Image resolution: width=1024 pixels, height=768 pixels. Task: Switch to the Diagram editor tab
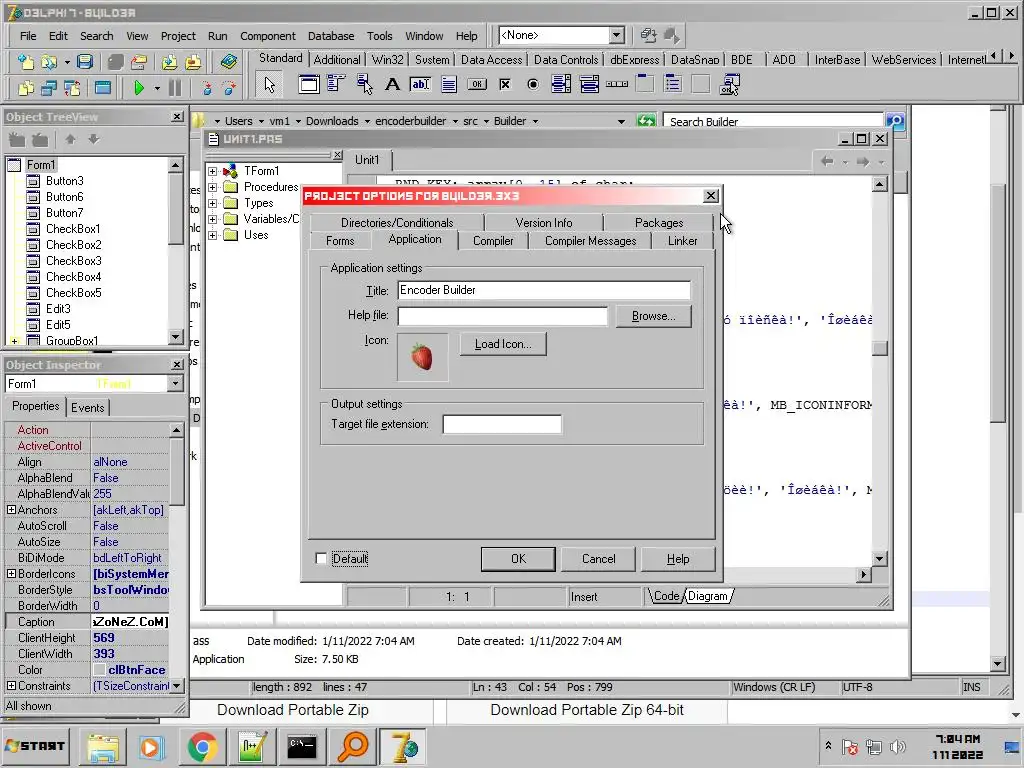pyautogui.click(x=707, y=596)
